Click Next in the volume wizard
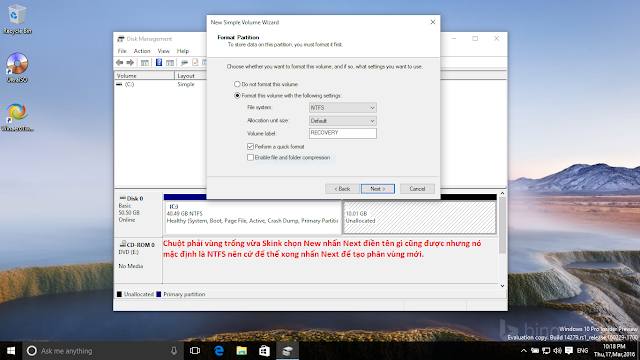Viewport: 640px width, 360px height. 378,189
